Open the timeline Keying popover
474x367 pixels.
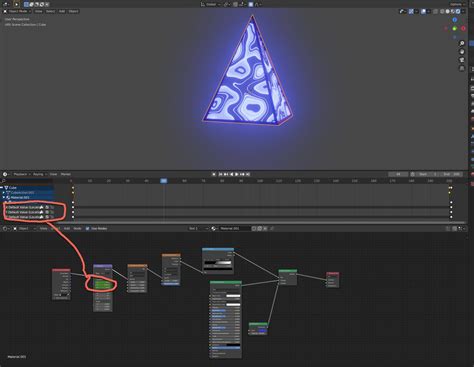(x=40, y=174)
